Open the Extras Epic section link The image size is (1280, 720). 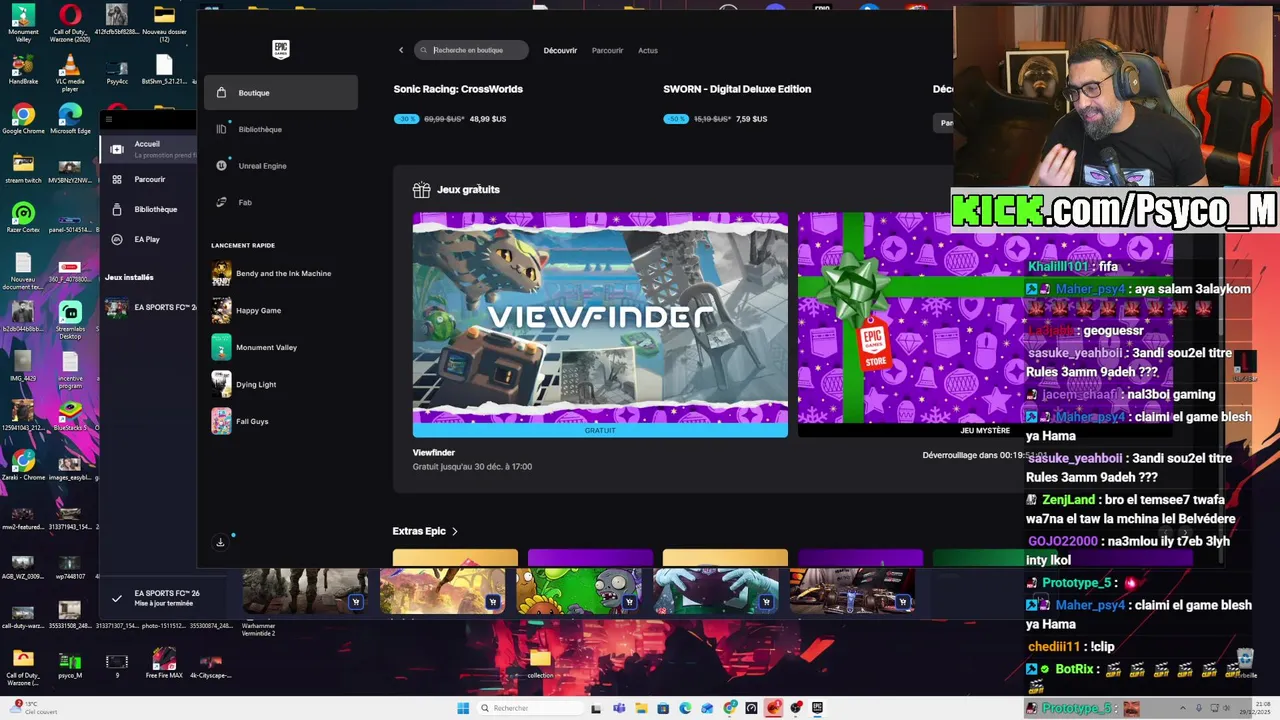coord(419,532)
